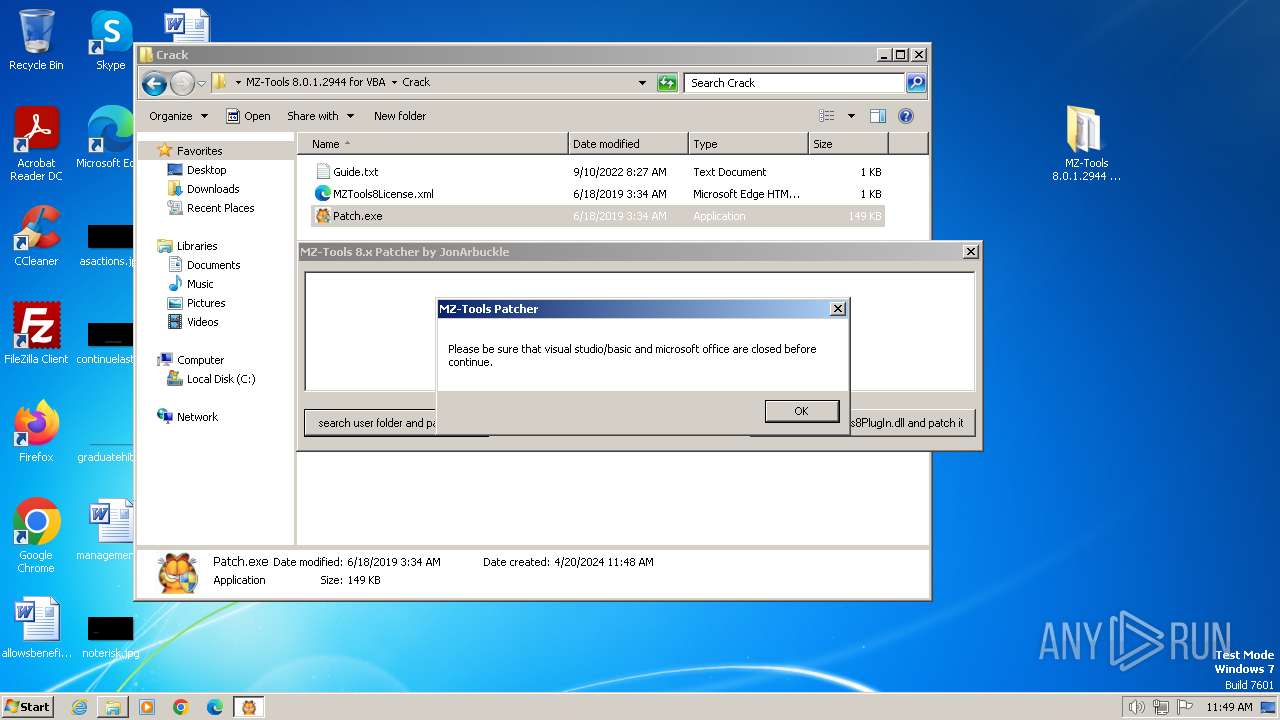Click the search magnifier icon
The width and height of the screenshot is (1280, 720).
pyautogui.click(x=916, y=83)
